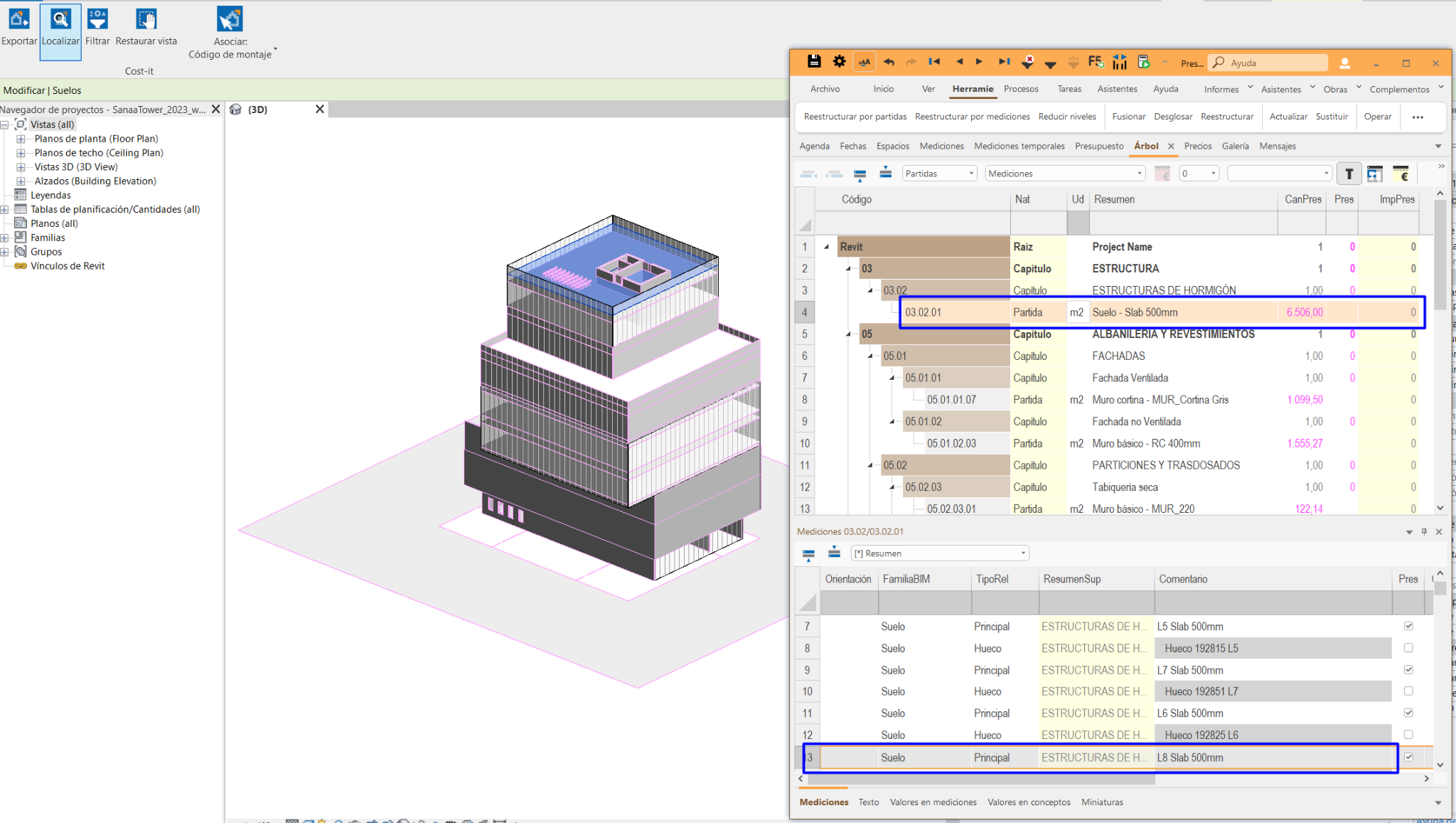The height and width of the screenshot is (823, 1456).
Task: Go to next record arrow
Action: [x=979, y=62]
